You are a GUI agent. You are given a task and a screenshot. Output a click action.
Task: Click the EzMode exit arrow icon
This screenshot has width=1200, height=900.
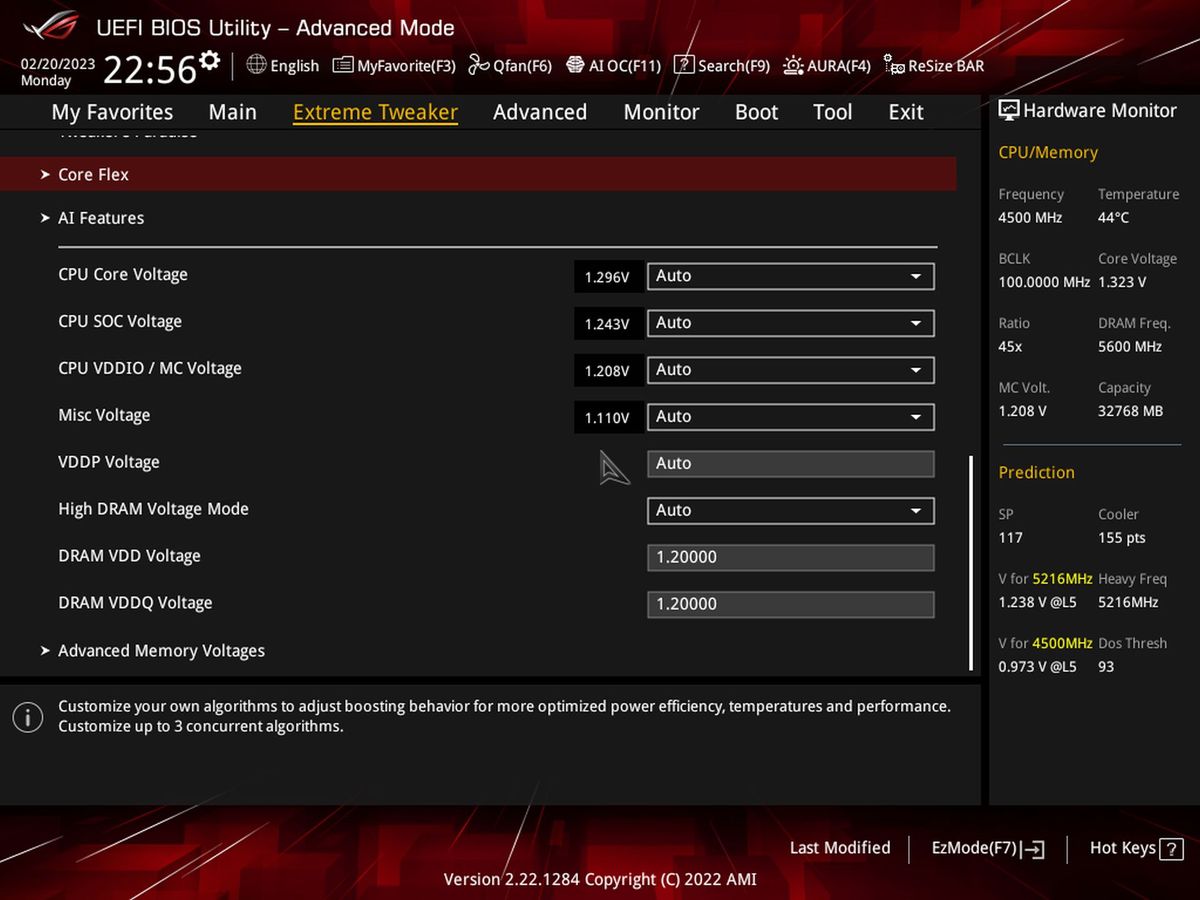click(1034, 849)
